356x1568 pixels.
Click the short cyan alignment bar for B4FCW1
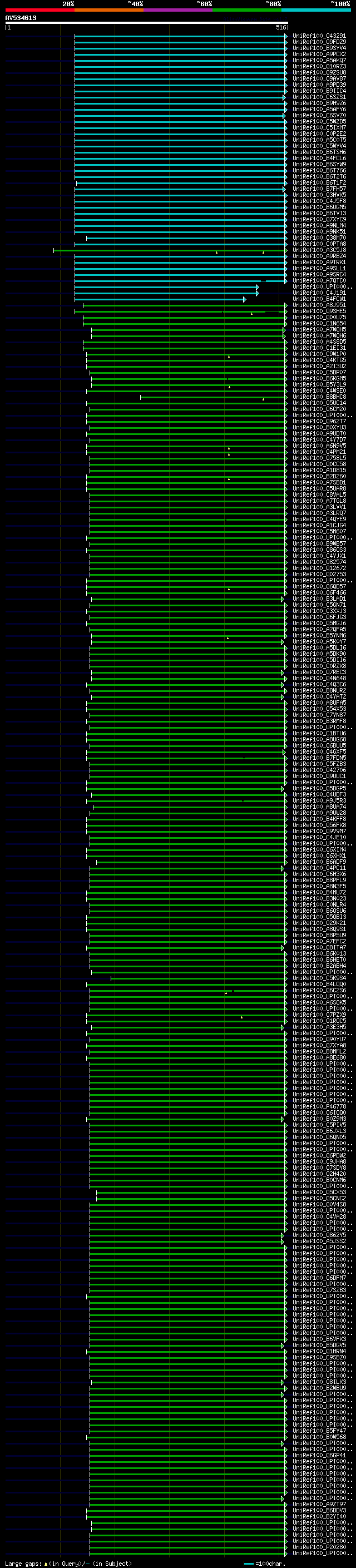[x=161, y=299]
